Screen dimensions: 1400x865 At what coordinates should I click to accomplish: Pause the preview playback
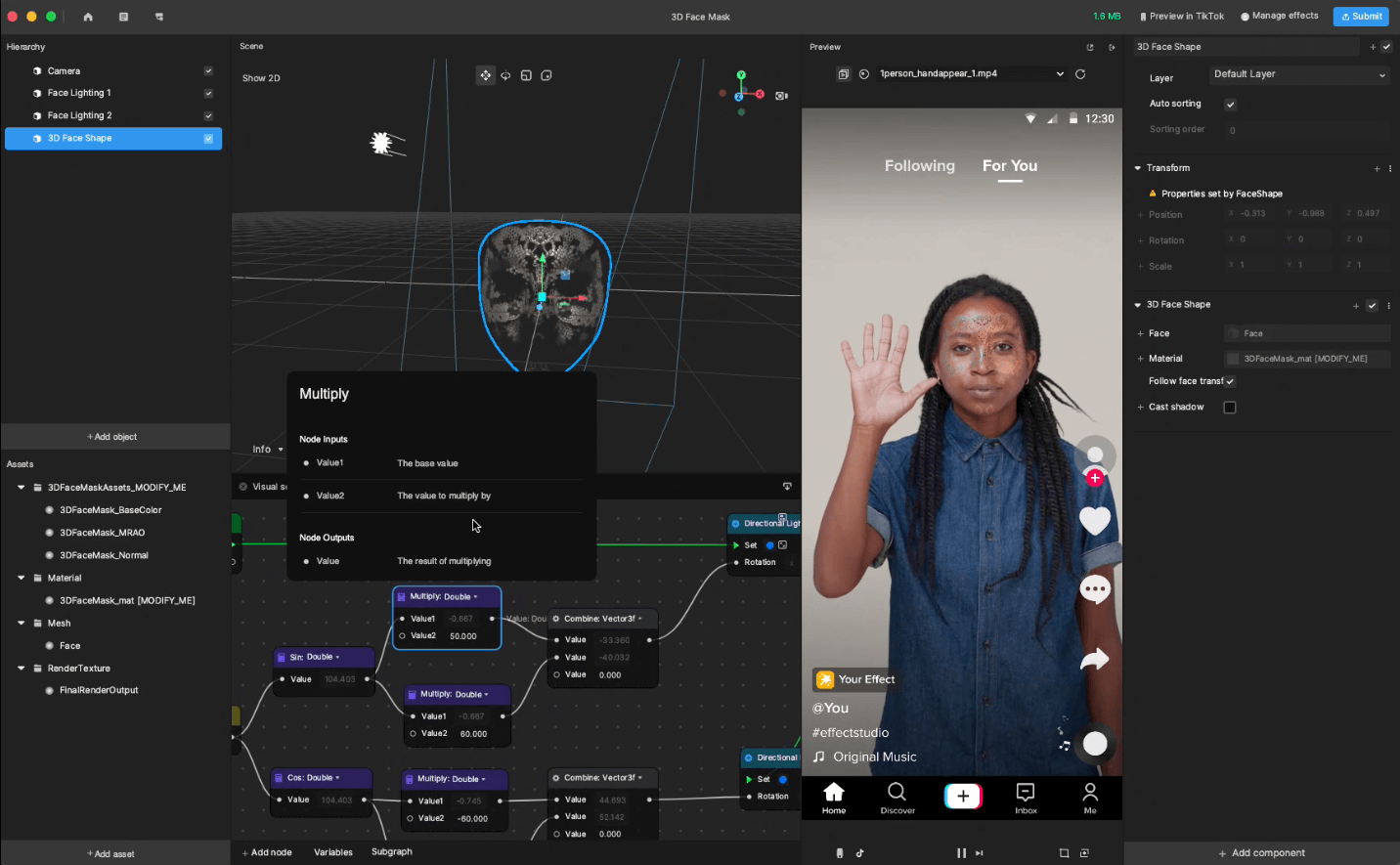(x=961, y=853)
